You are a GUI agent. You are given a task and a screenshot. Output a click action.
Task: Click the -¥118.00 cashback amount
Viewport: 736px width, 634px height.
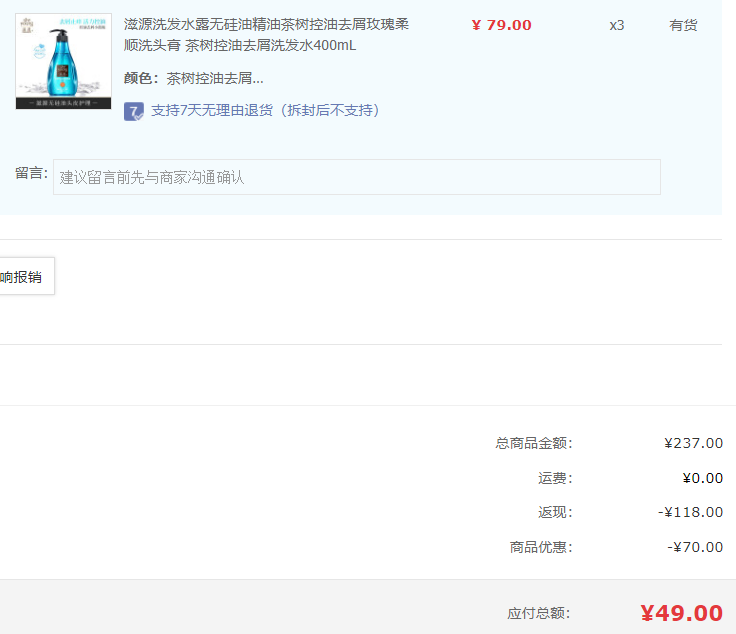click(690, 512)
